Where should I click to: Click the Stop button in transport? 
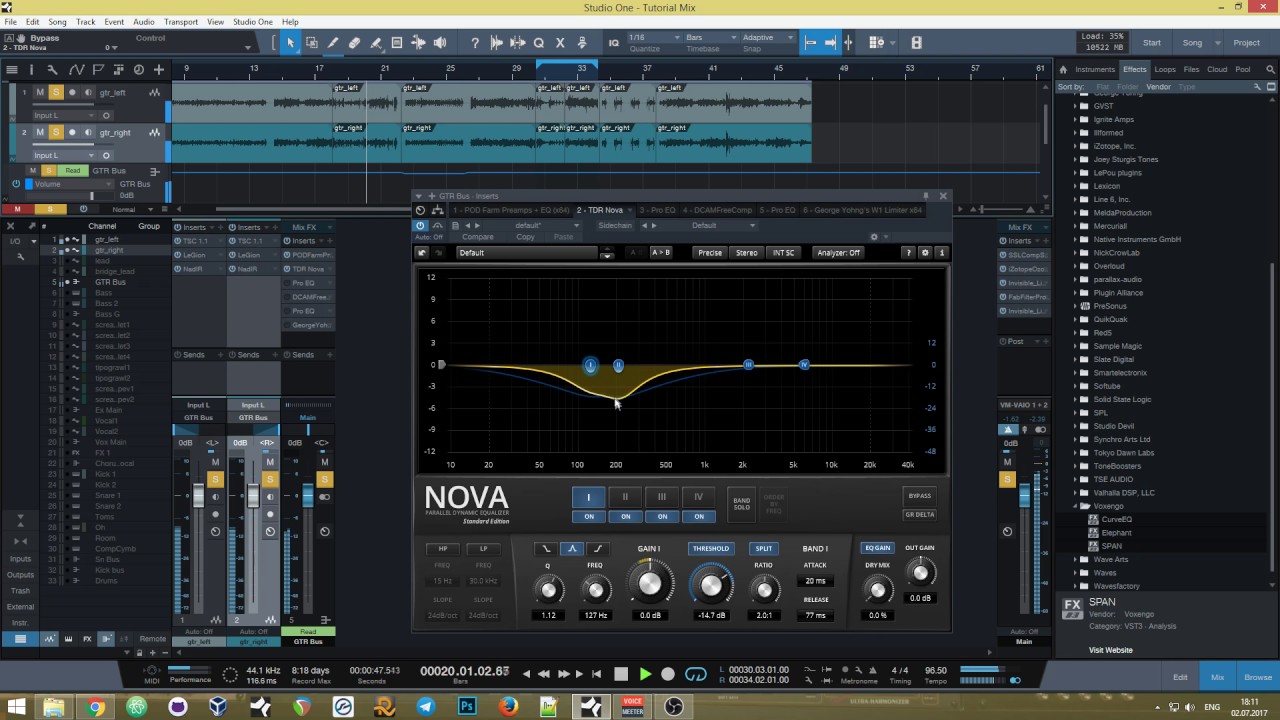(621, 674)
